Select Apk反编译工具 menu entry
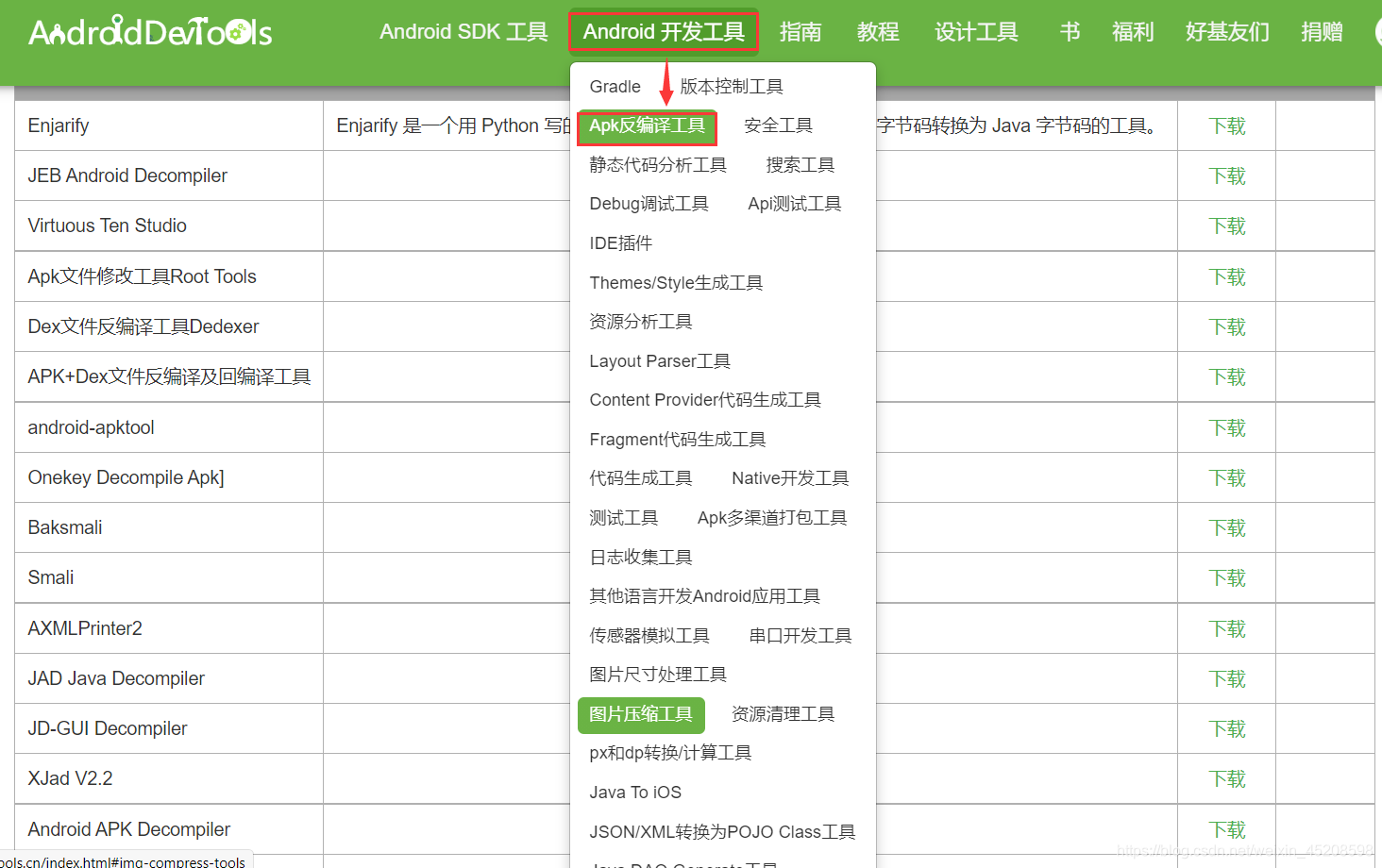Viewport: 1382px width, 868px height. click(x=648, y=125)
